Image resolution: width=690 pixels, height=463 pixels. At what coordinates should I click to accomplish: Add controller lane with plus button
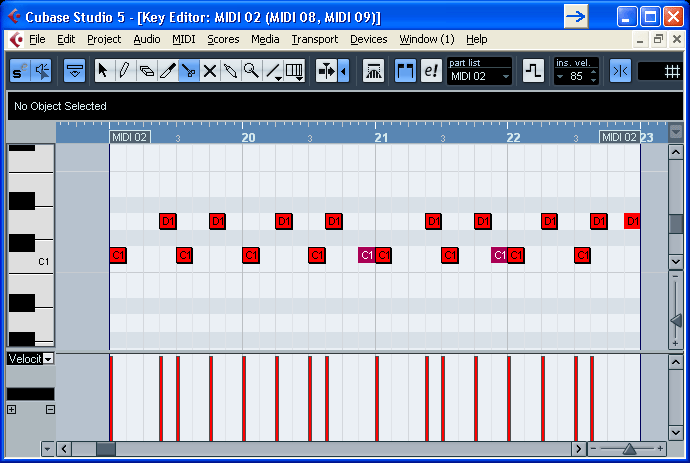11,410
